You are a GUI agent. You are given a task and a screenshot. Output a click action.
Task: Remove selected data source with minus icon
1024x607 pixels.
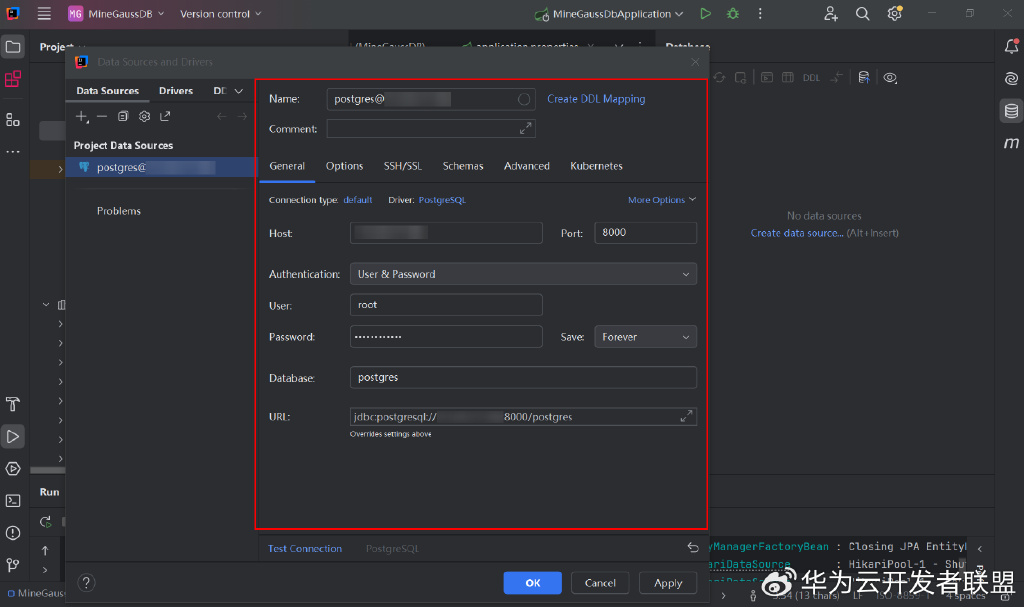(x=102, y=116)
